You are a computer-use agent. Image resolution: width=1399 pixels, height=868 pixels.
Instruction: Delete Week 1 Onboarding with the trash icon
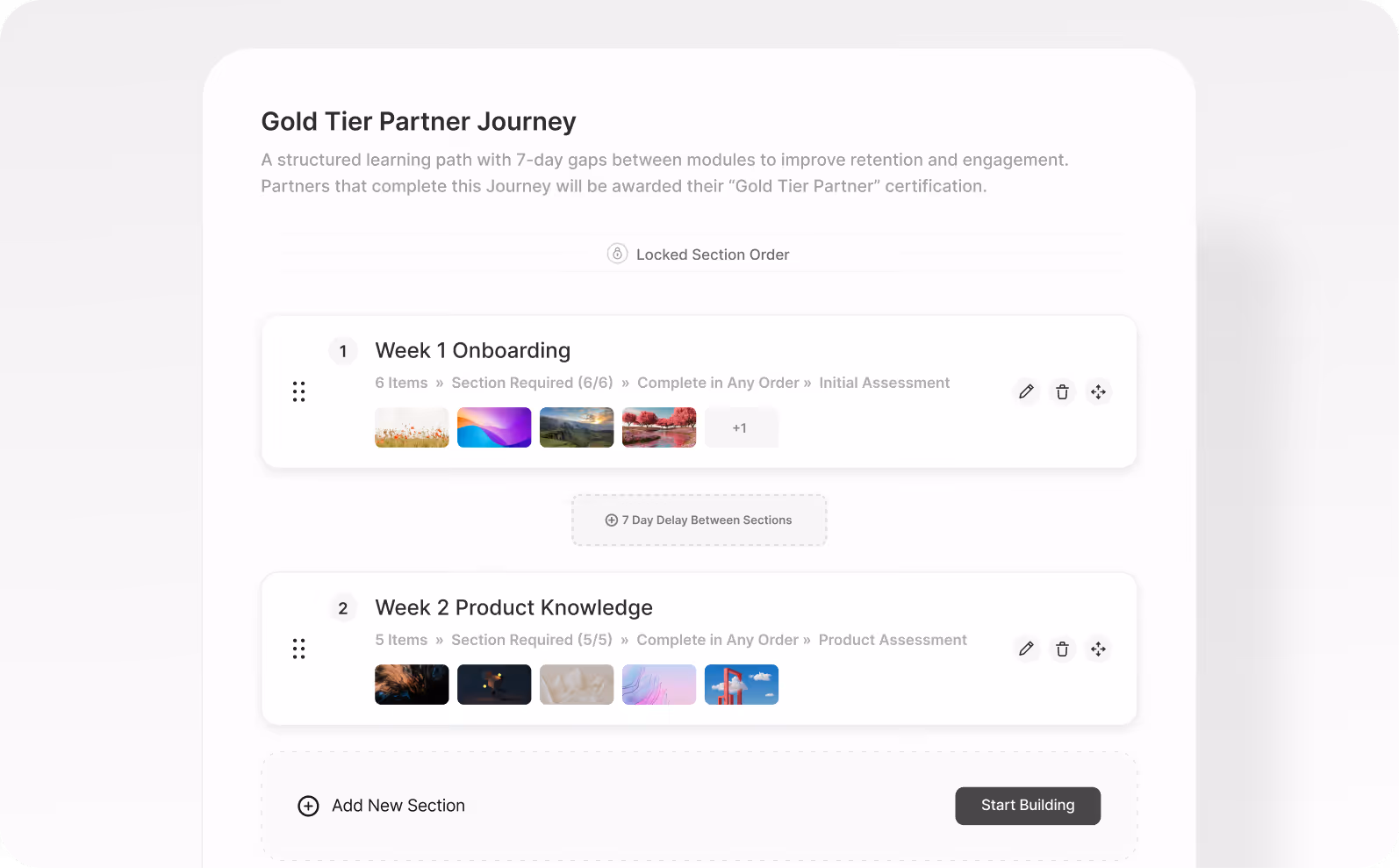tap(1062, 391)
